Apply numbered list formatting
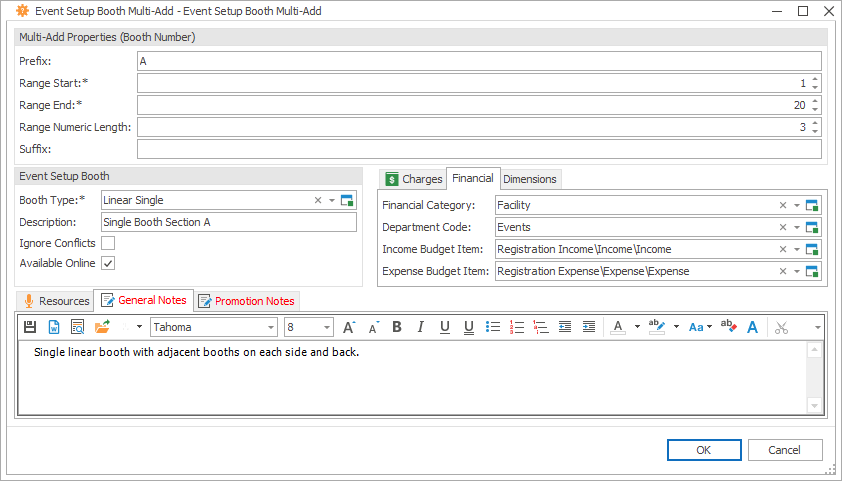 517,327
